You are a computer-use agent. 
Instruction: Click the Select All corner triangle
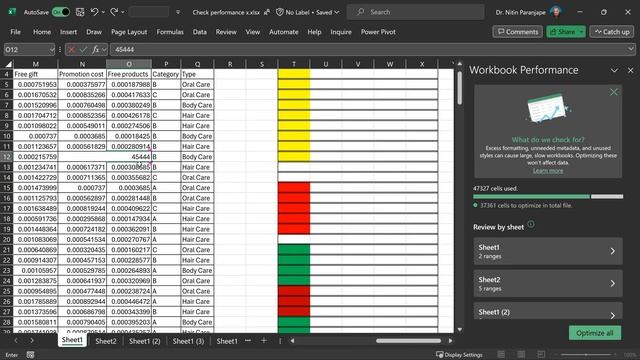[x=8, y=64]
